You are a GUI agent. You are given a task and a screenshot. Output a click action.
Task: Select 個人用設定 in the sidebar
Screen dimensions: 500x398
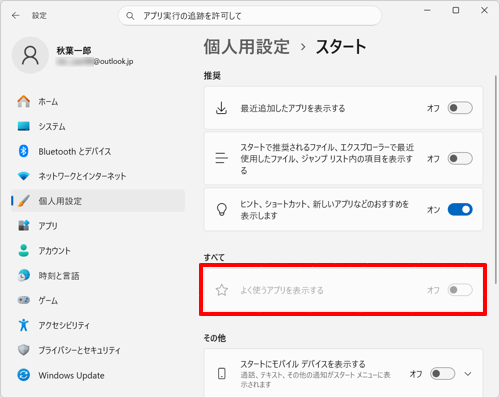pyautogui.click(x=98, y=201)
